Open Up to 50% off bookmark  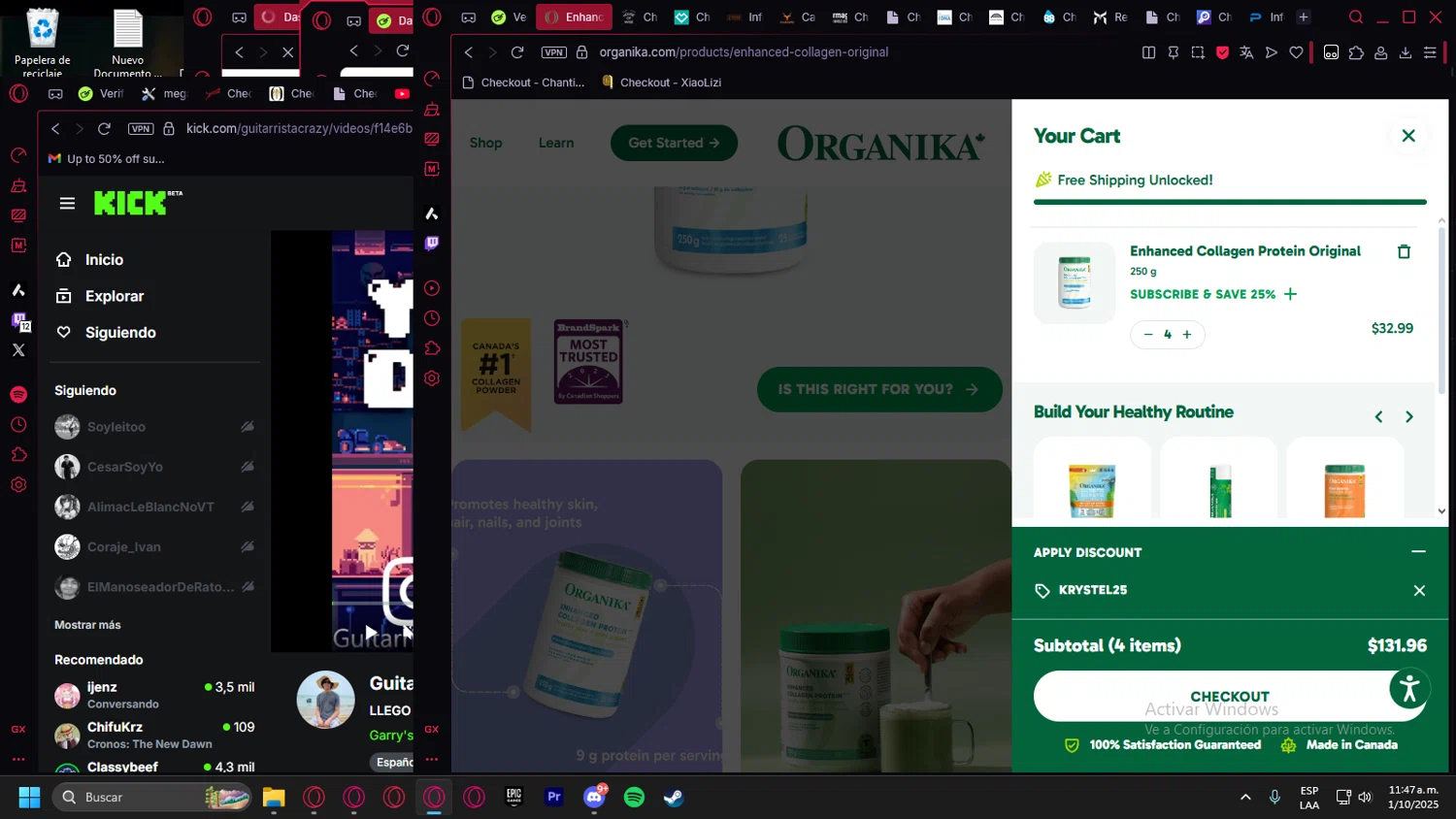point(107,159)
